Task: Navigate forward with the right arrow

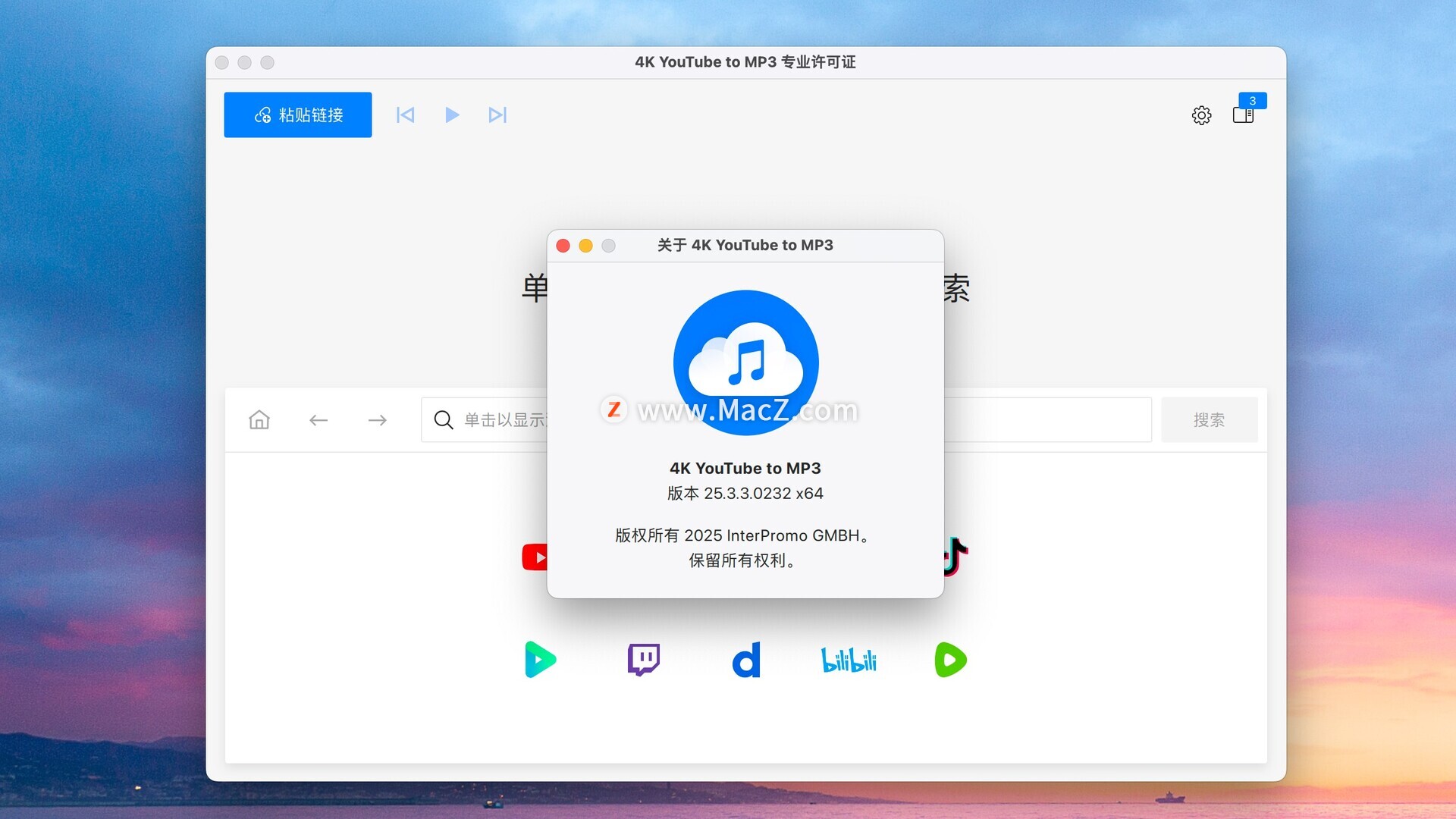Action: (x=377, y=419)
